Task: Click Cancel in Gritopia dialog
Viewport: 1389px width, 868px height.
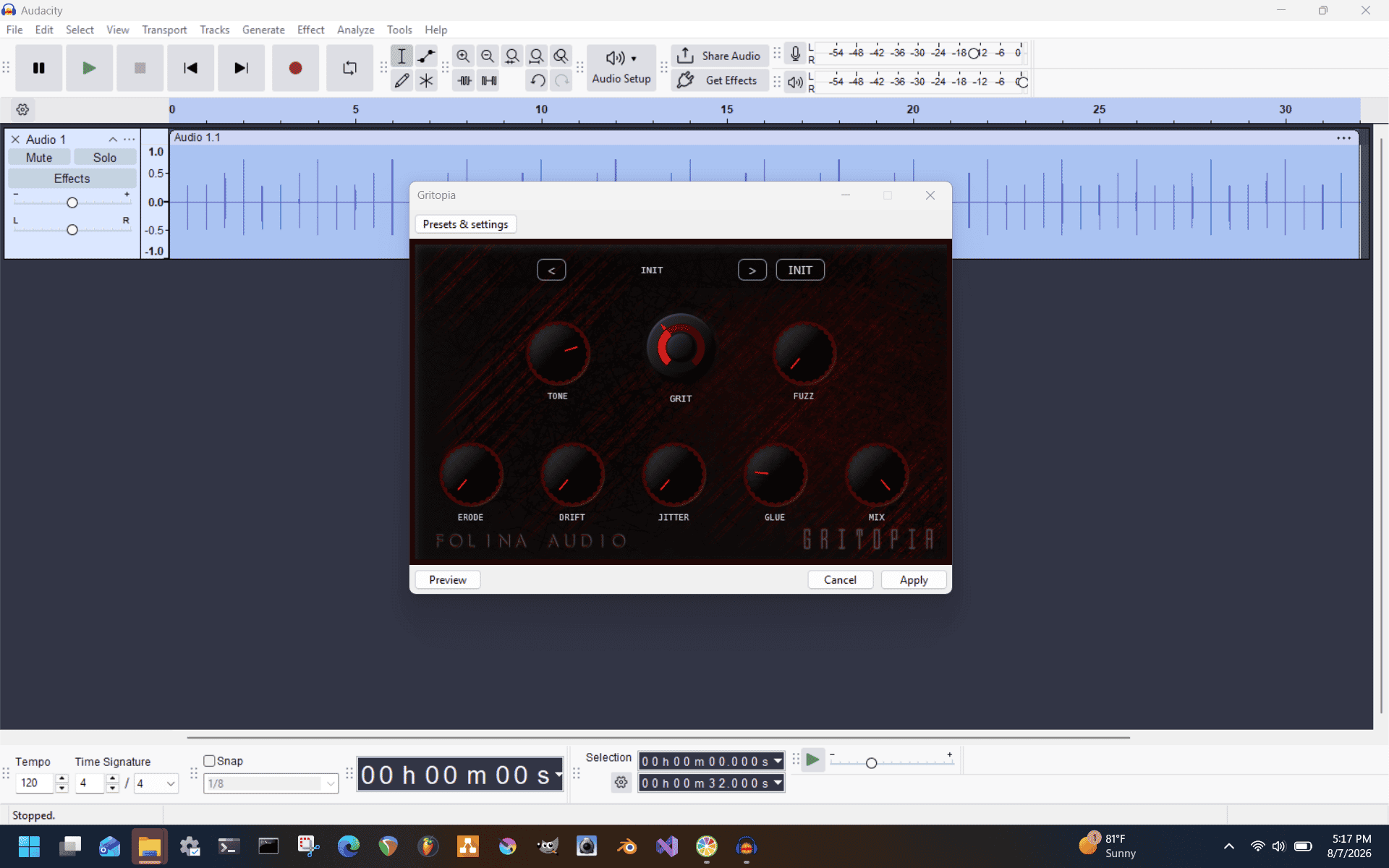Action: pos(840,580)
